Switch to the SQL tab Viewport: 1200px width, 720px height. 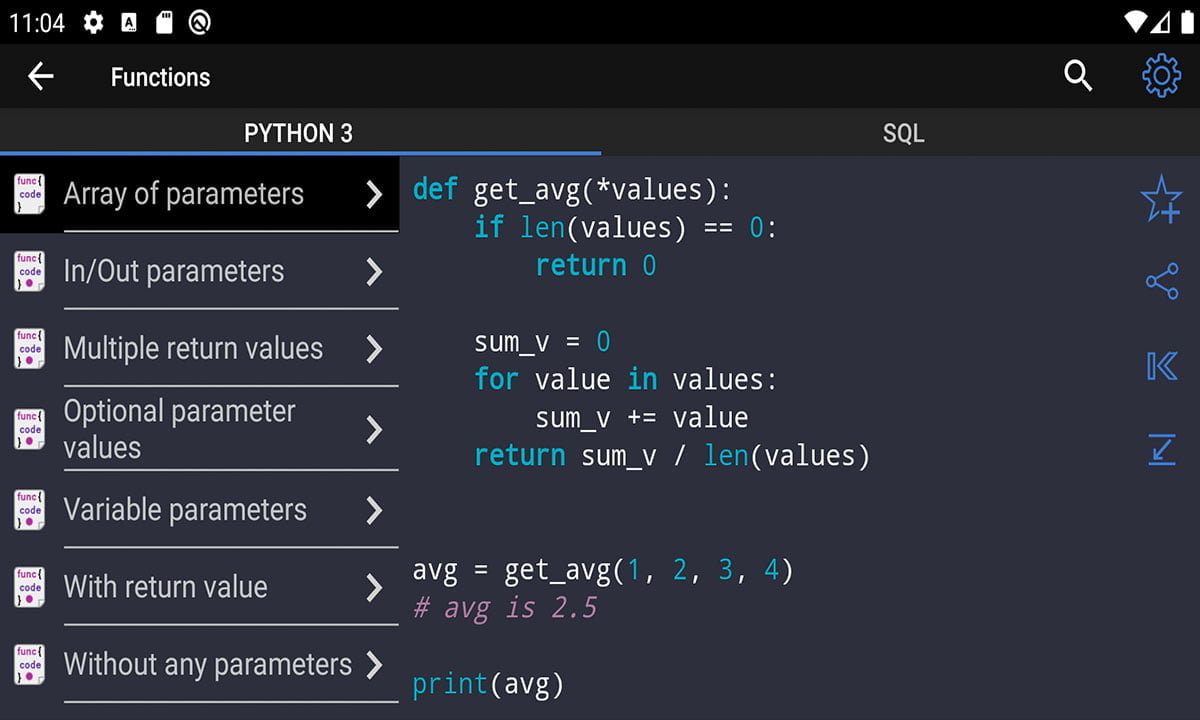pos(903,133)
